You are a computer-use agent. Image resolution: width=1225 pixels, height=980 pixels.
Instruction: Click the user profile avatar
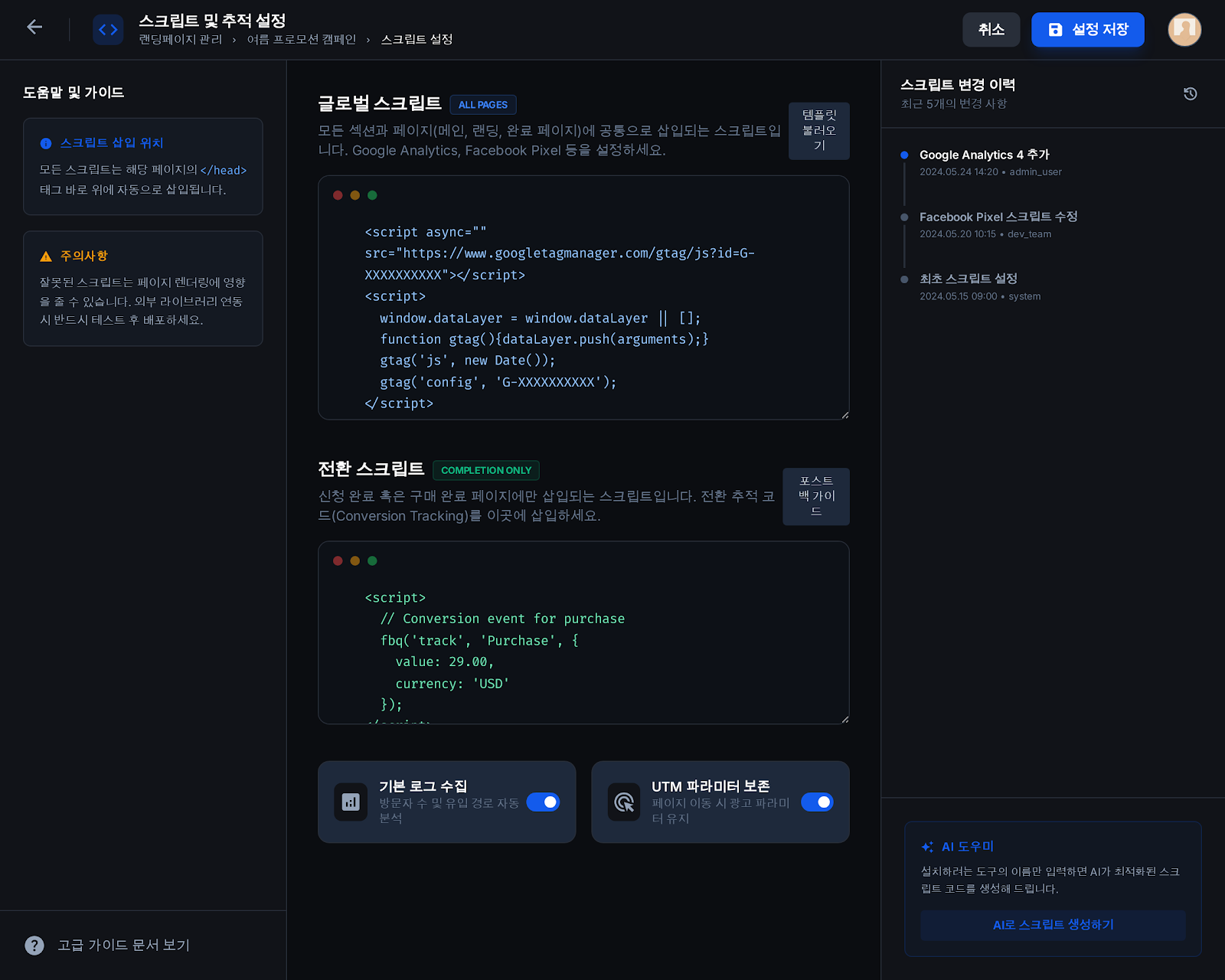[x=1184, y=30]
